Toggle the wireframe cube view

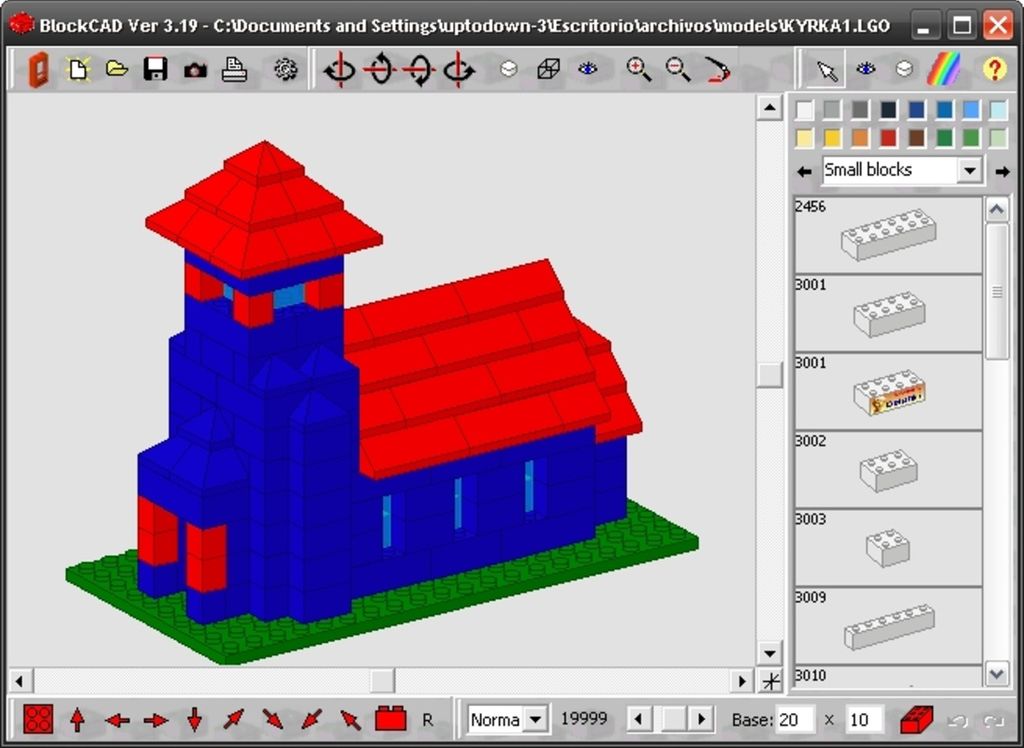click(x=548, y=69)
